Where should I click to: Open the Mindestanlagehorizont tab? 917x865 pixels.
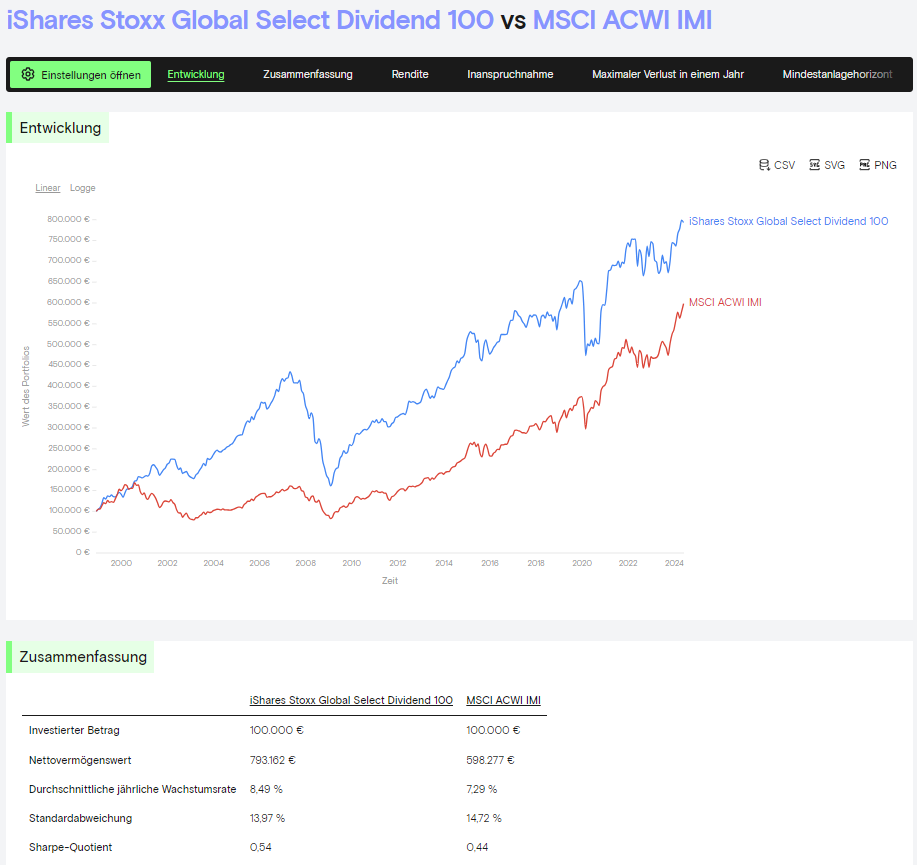[837, 74]
